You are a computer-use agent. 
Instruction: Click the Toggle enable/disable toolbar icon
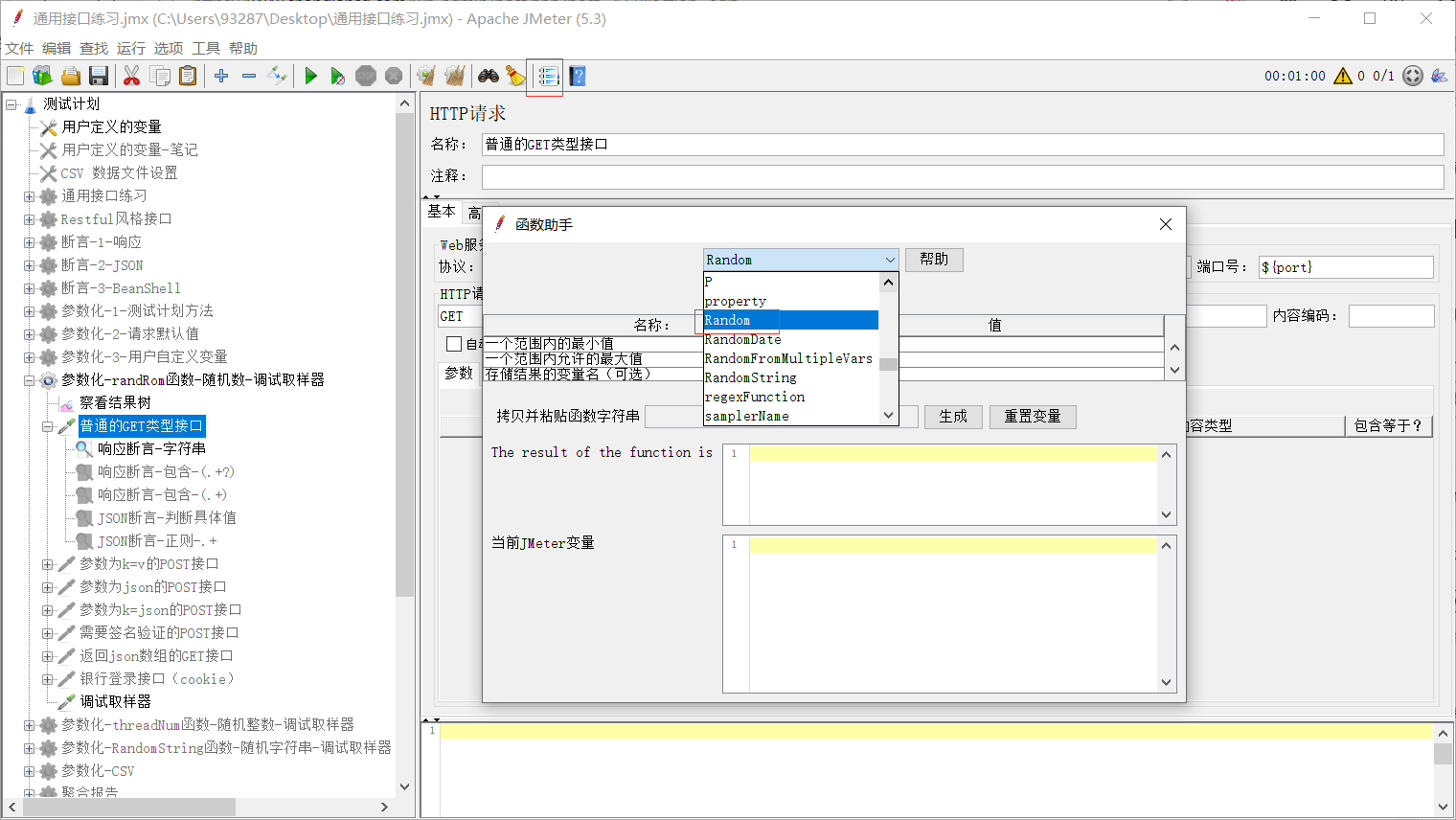(277, 76)
